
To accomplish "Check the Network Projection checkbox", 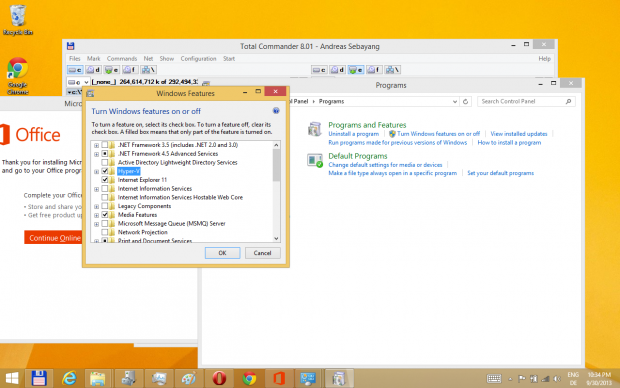I will click(105, 232).
